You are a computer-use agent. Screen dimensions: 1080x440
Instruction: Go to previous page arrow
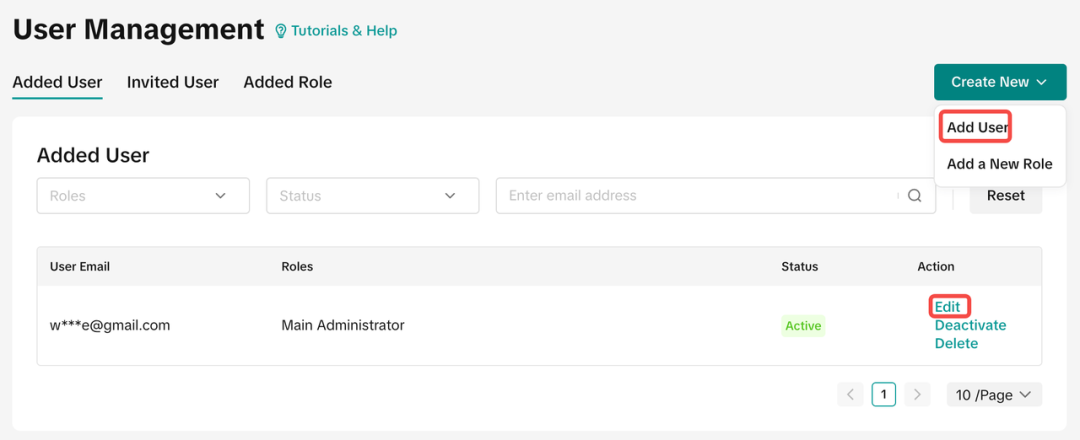point(851,395)
